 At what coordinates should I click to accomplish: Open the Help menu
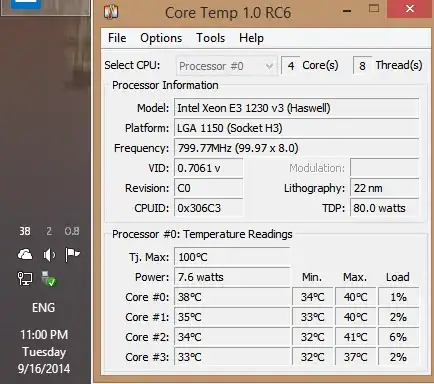[251, 38]
